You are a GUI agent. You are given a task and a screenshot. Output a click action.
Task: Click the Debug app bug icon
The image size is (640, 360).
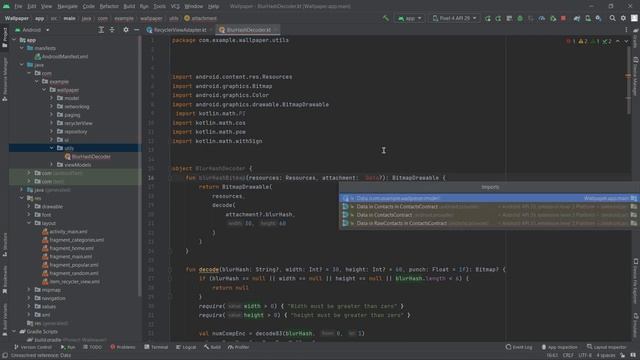click(x=520, y=18)
